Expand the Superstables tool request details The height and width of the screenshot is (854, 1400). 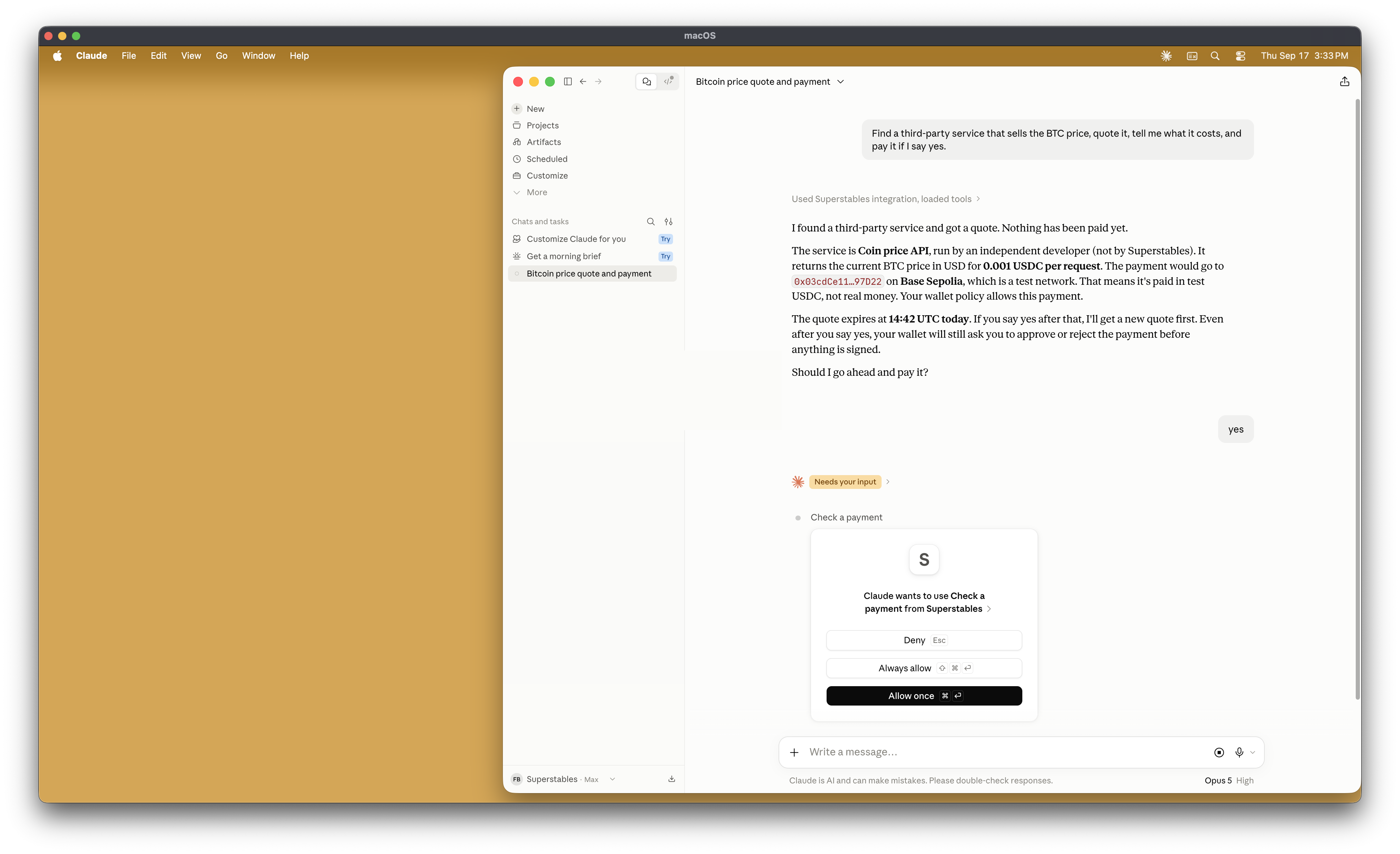(989, 608)
